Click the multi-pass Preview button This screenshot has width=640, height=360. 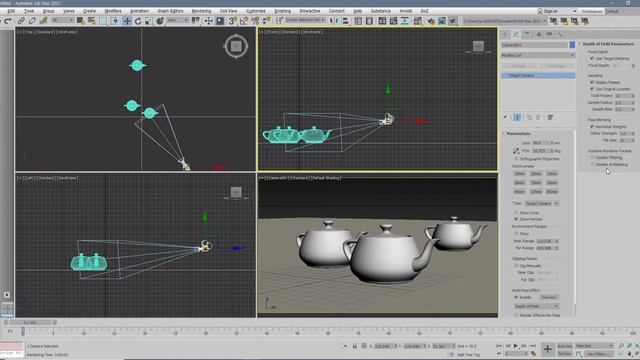(549, 297)
